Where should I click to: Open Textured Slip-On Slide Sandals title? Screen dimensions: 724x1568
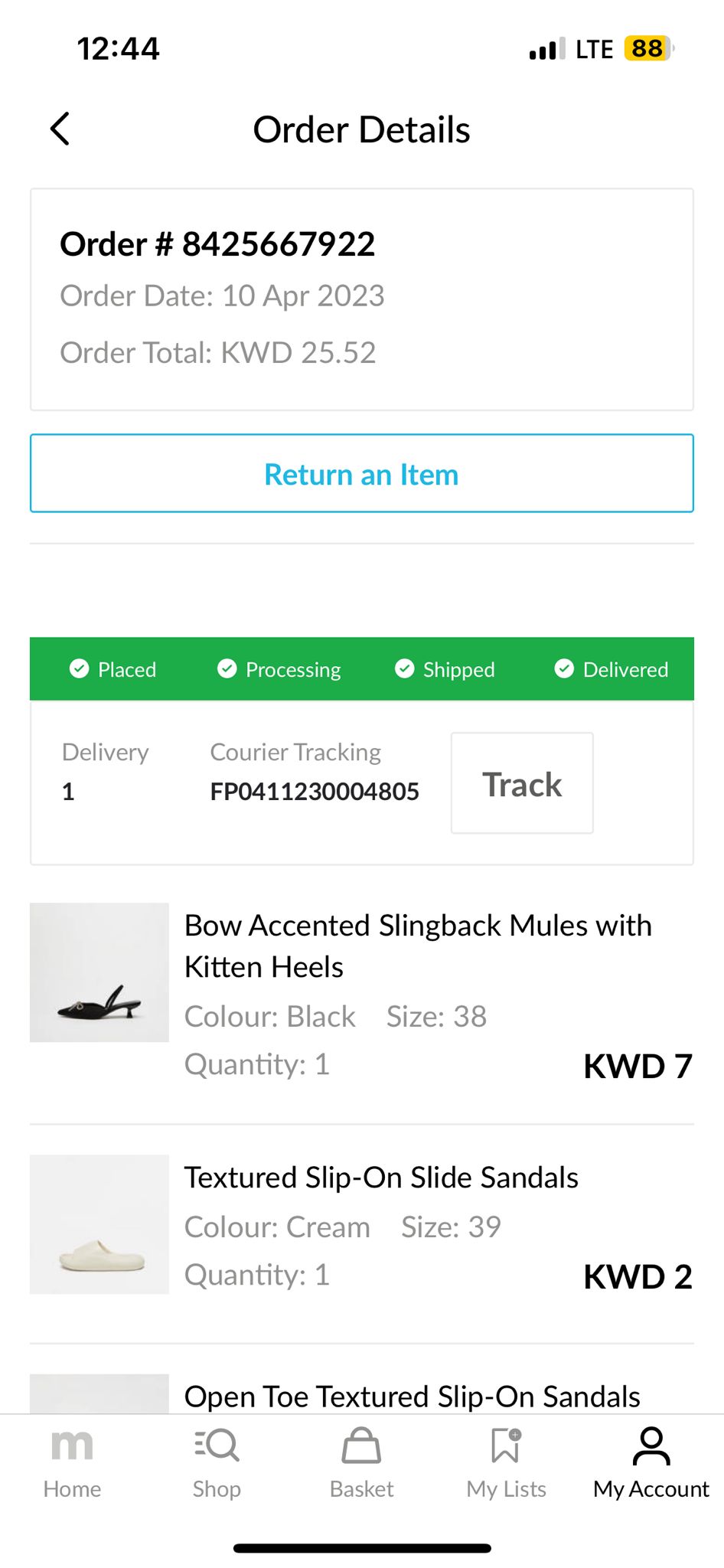point(381,1178)
